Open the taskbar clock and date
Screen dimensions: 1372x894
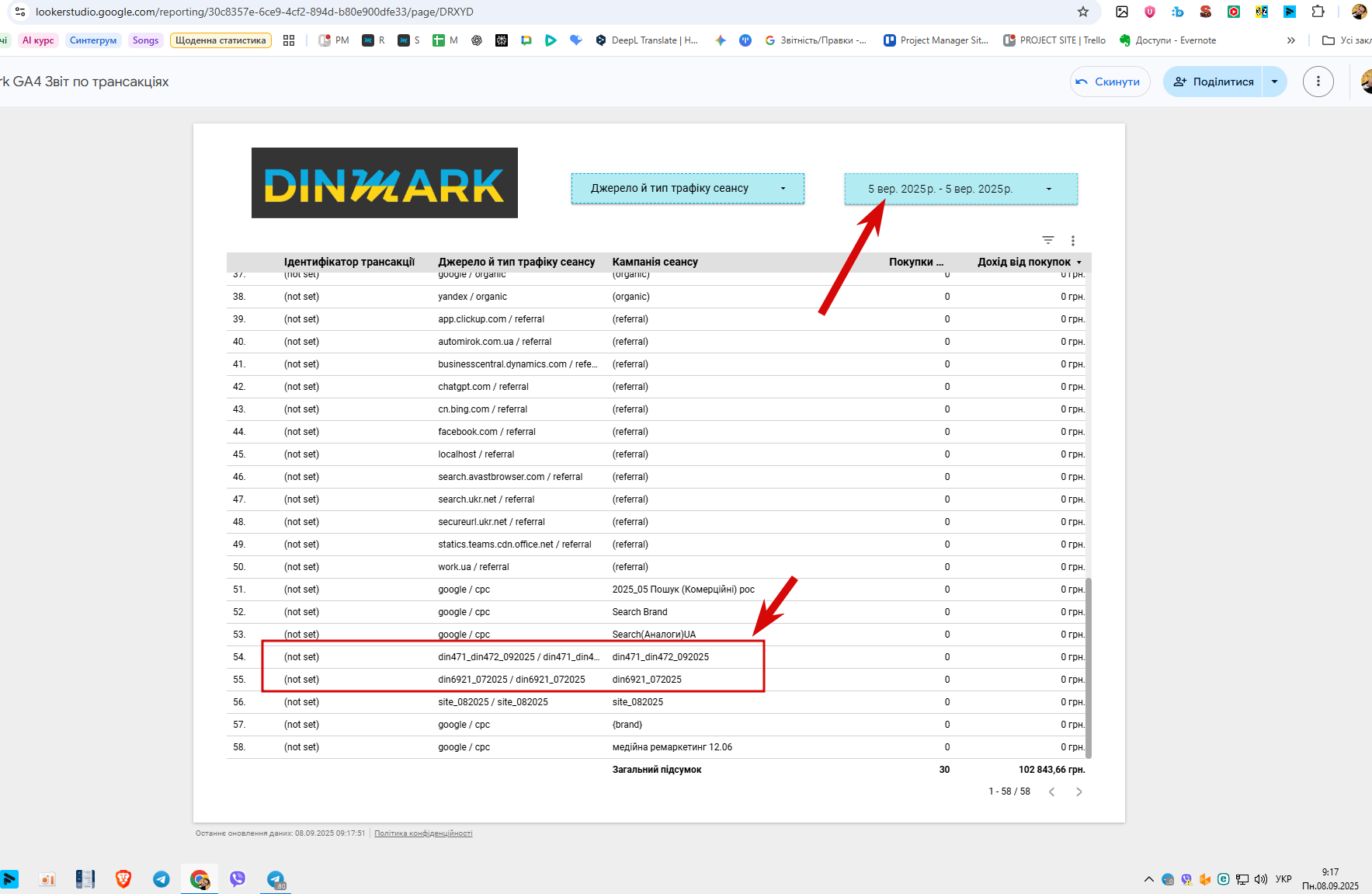(x=1330, y=879)
